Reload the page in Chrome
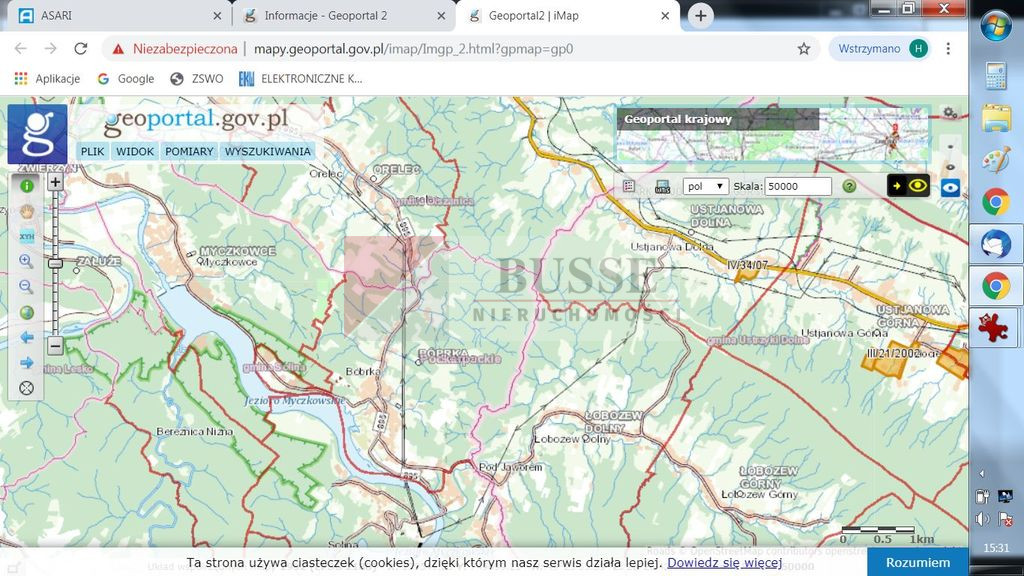The height and width of the screenshot is (576, 1024). (x=80, y=48)
